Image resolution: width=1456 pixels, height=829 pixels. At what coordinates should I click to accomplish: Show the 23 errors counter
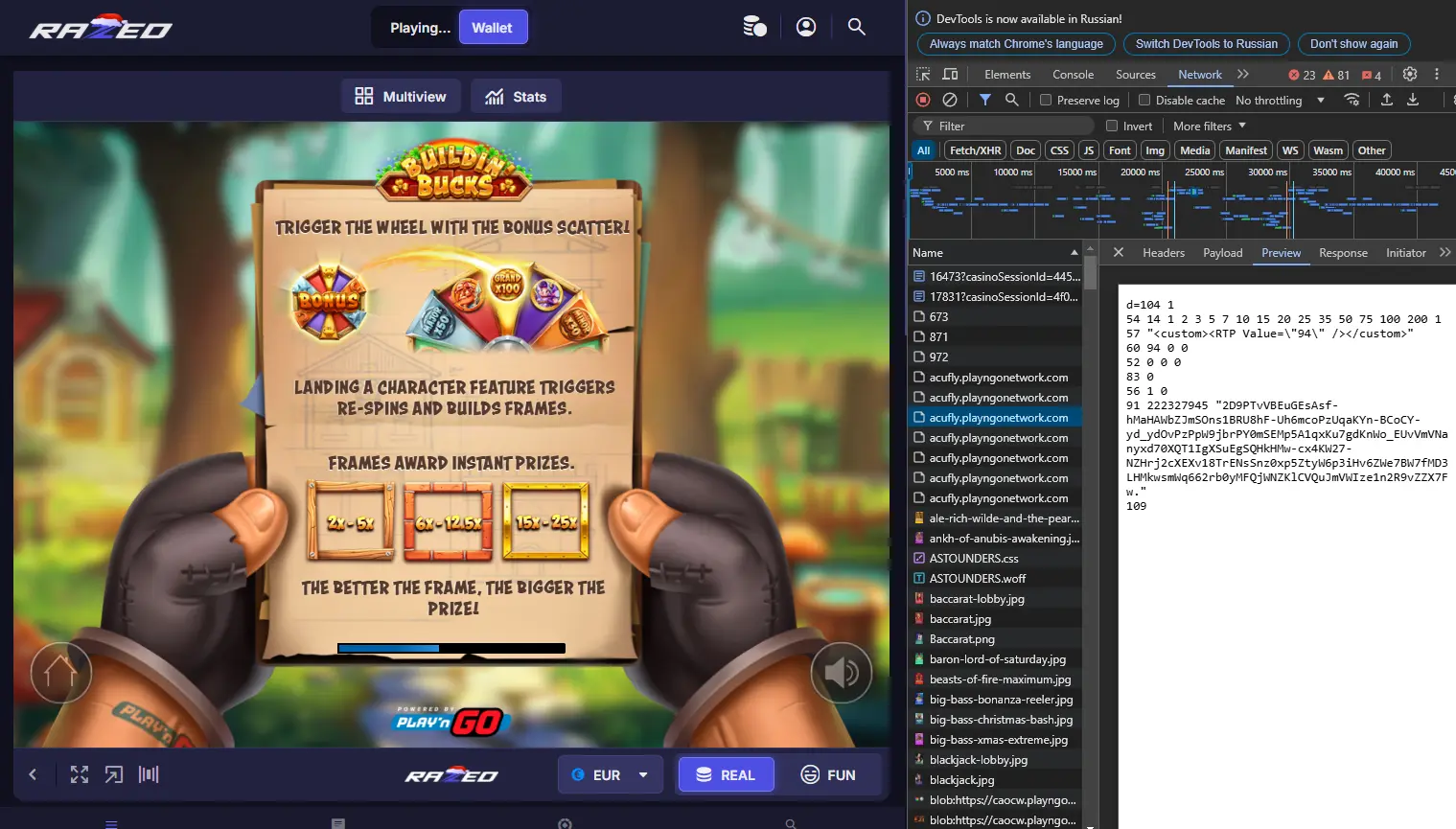(x=1302, y=75)
